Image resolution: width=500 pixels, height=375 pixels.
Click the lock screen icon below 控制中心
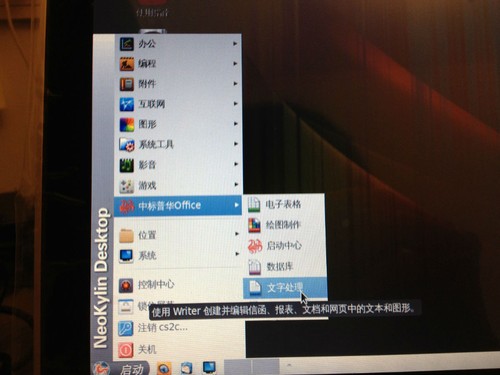126,307
